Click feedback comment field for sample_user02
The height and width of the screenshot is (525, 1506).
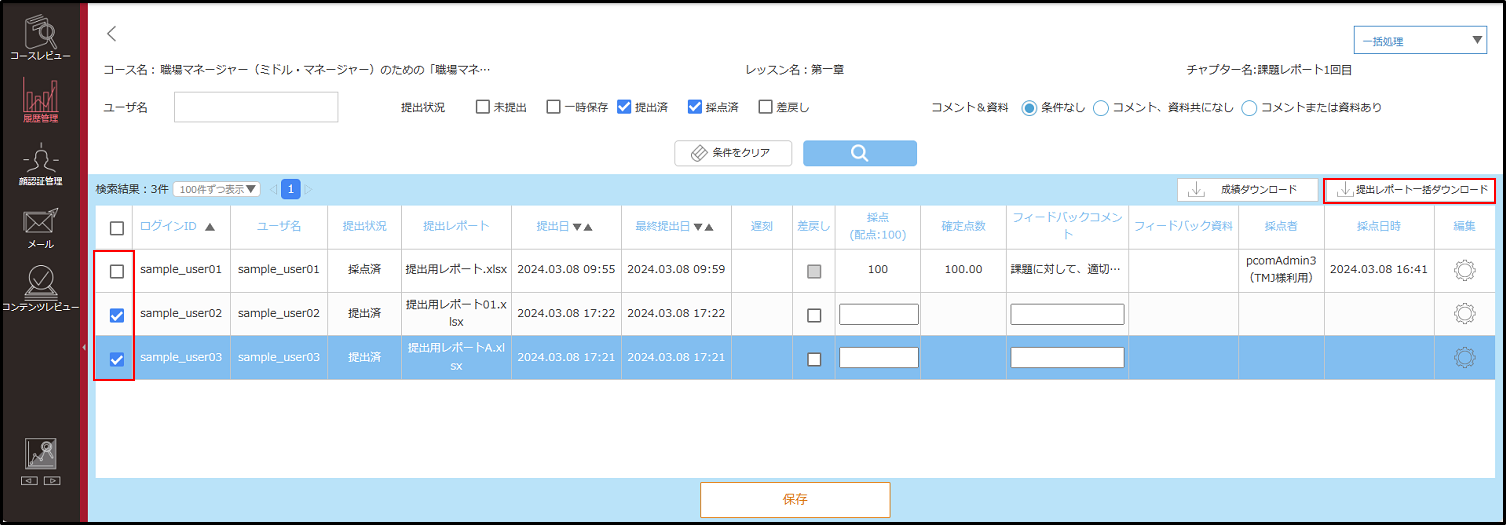pyautogui.click(x=1067, y=314)
